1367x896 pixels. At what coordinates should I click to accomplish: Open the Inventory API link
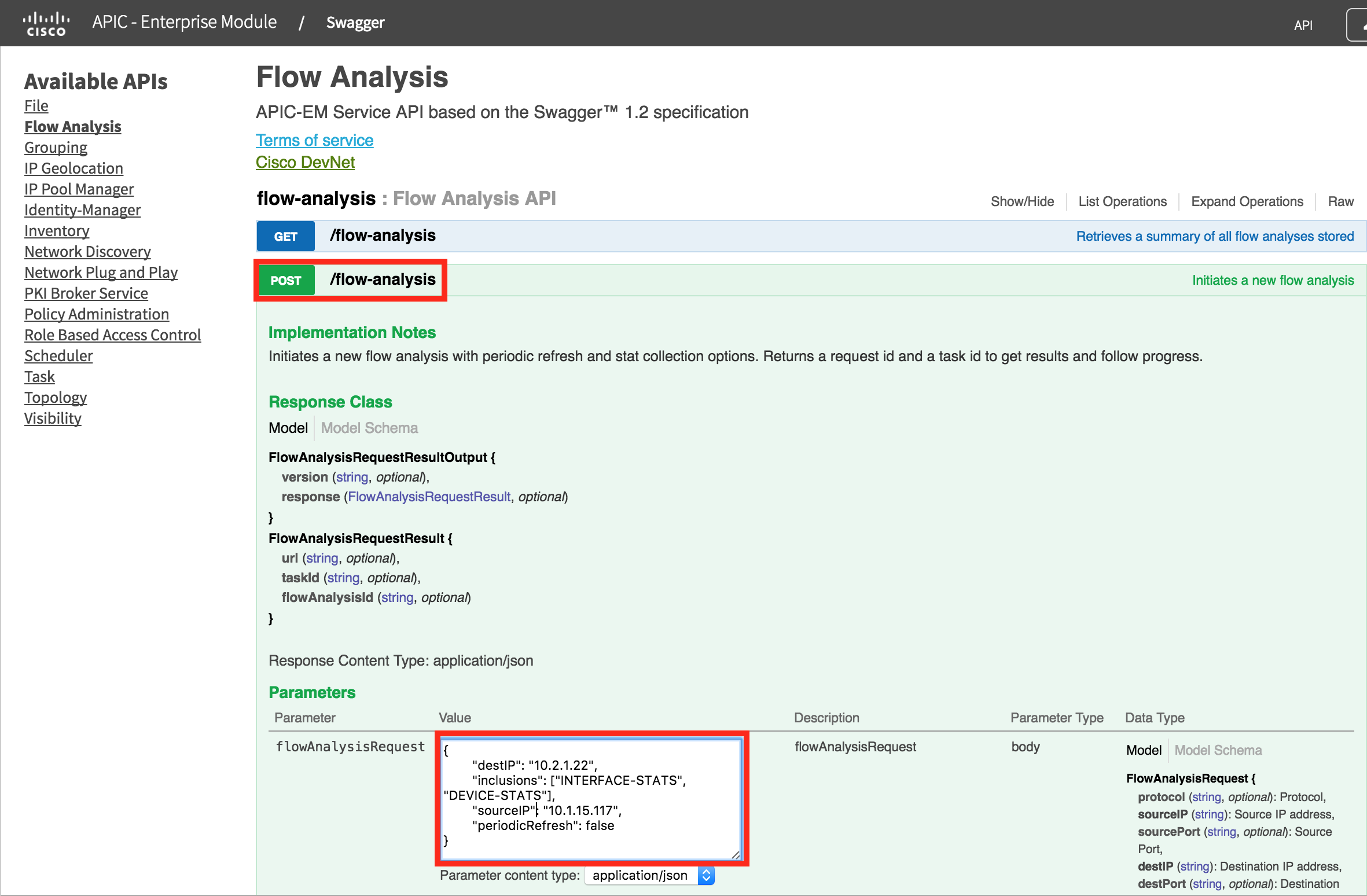[57, 231]
